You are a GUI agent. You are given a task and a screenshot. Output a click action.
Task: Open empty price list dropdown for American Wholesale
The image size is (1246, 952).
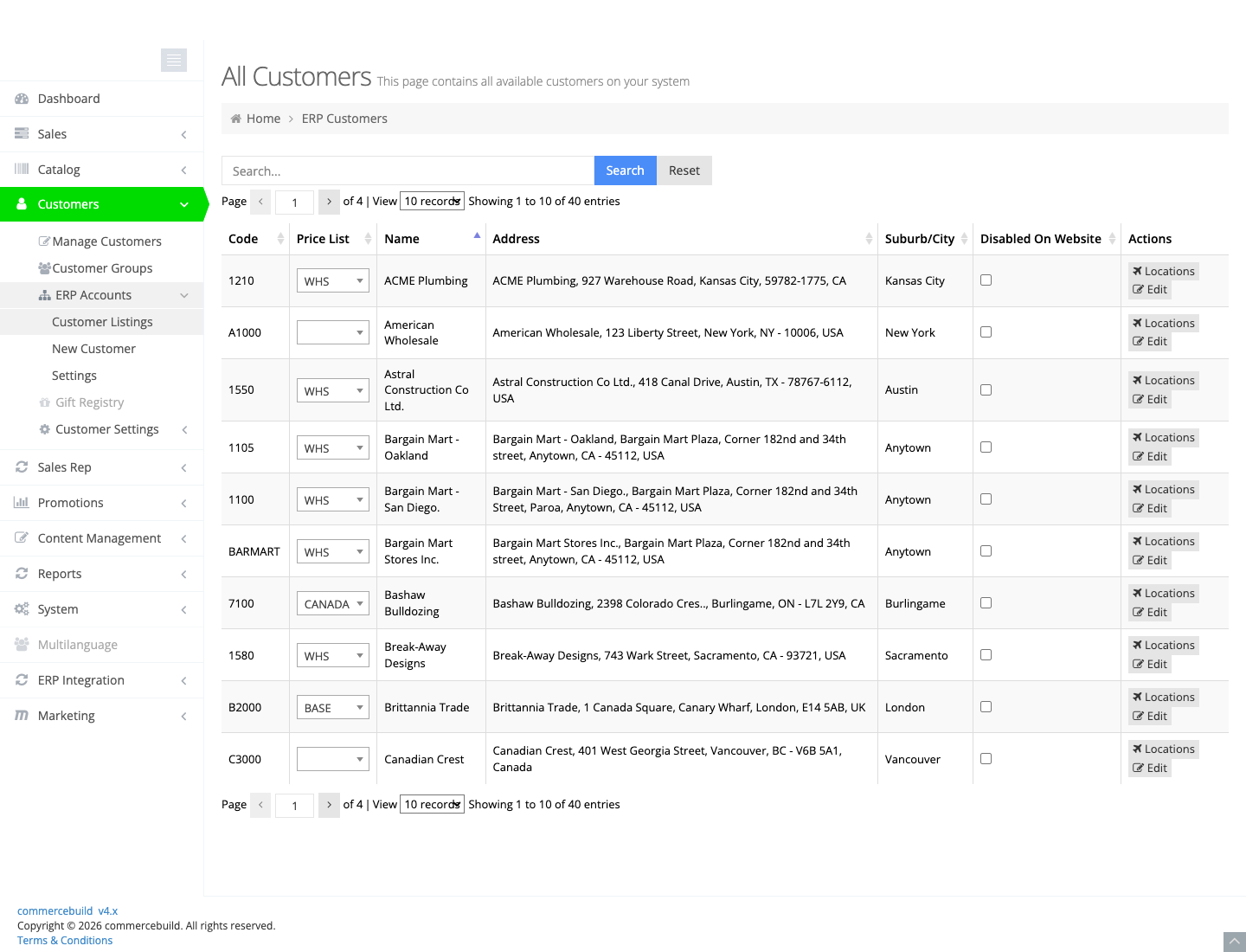[x=333, y=332]
